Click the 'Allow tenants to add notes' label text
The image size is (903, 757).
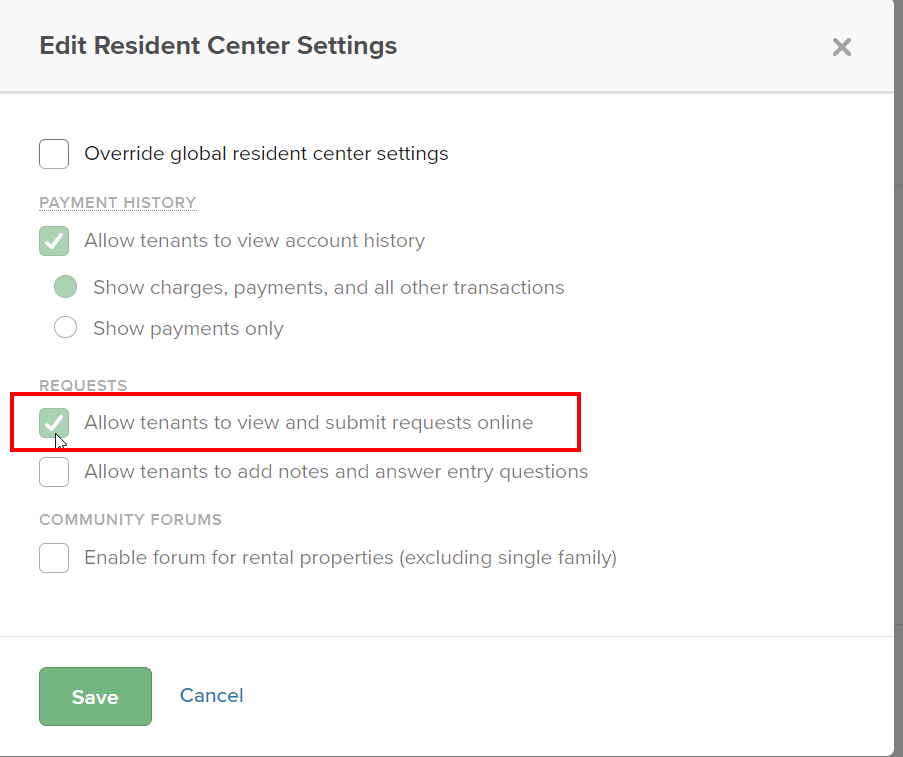coord(336,472)
